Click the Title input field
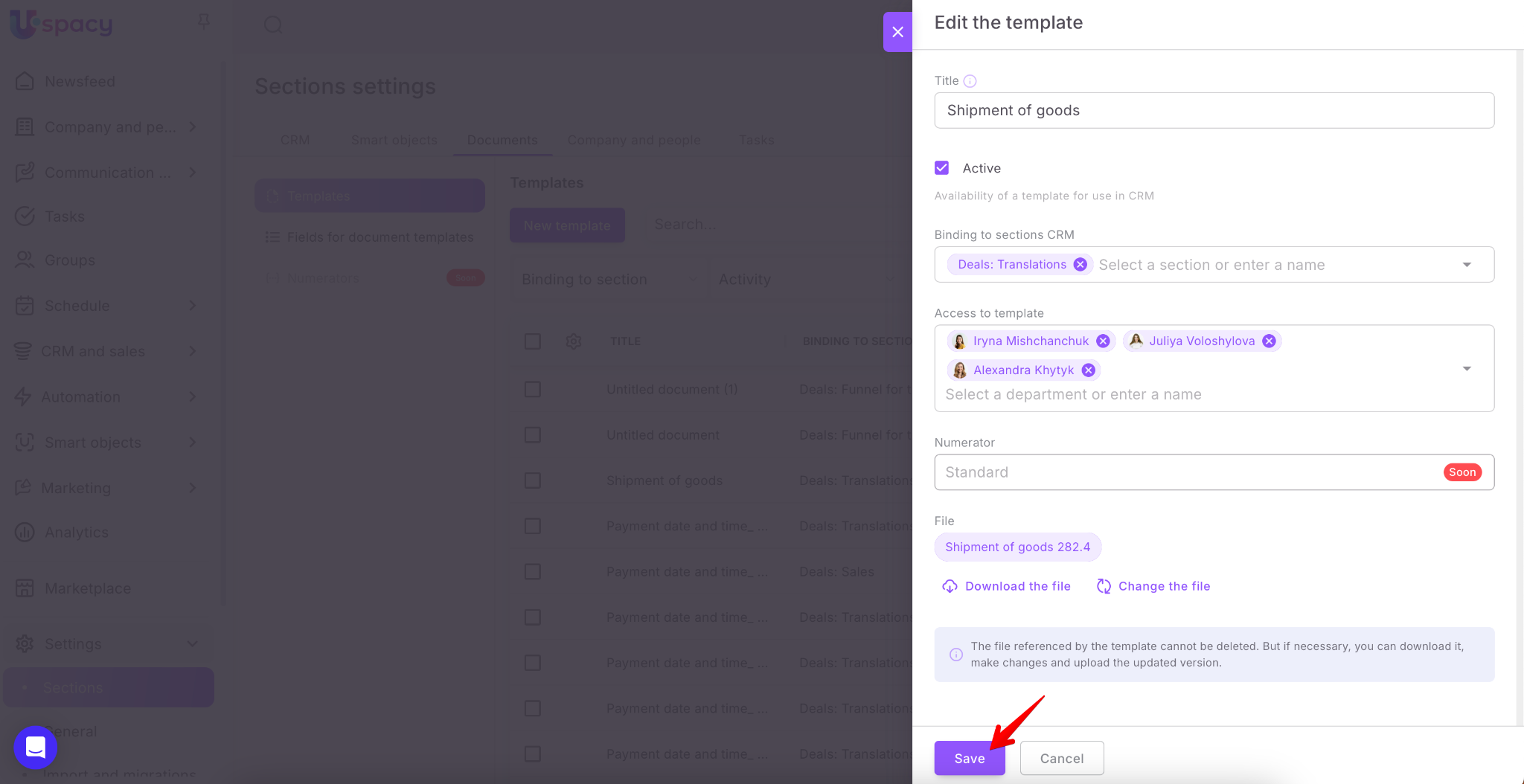This screenshot has height=784, width=1524. (x=1214, y=111)
